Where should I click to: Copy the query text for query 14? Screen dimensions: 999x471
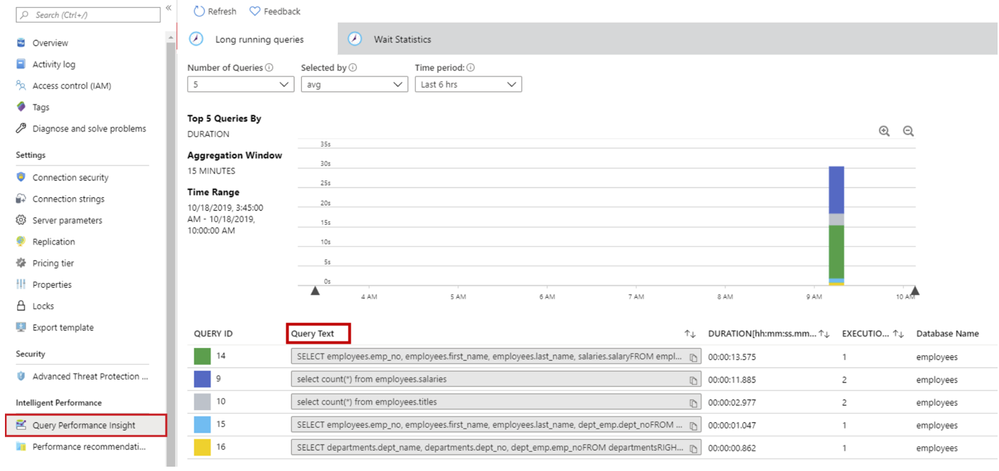[693, 358]
